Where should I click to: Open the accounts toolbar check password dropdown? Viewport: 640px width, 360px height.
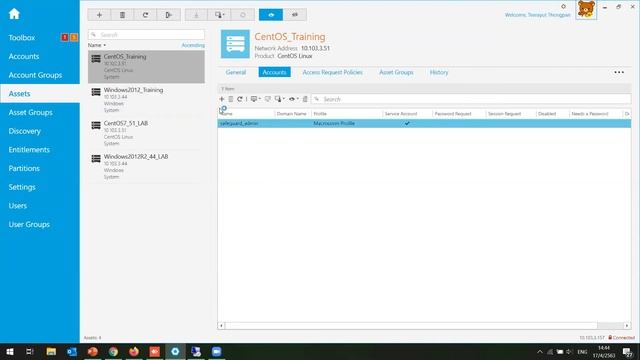pos(280,99)
